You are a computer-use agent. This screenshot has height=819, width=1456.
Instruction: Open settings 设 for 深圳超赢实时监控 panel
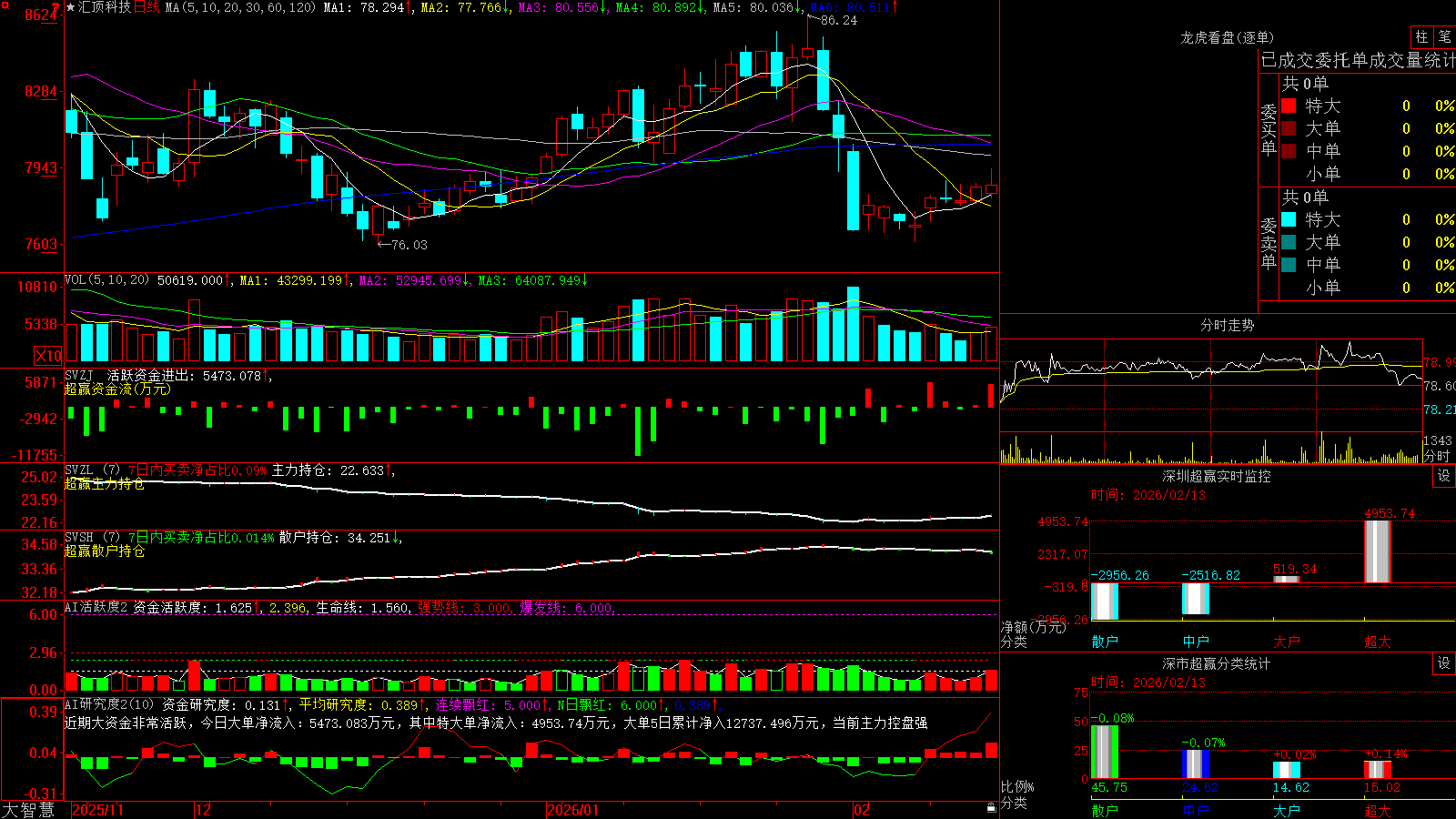[1443, 476]
